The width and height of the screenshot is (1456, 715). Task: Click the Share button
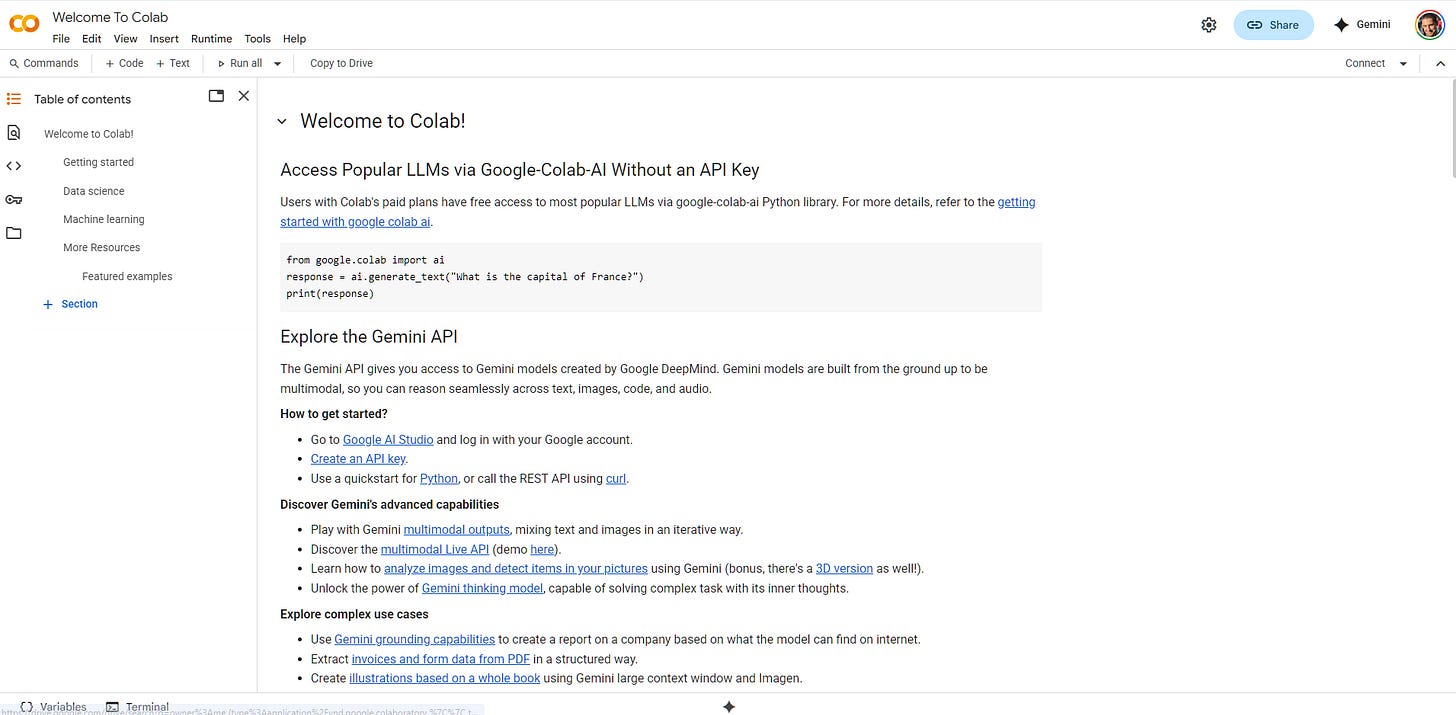[x=1273, y=24]
